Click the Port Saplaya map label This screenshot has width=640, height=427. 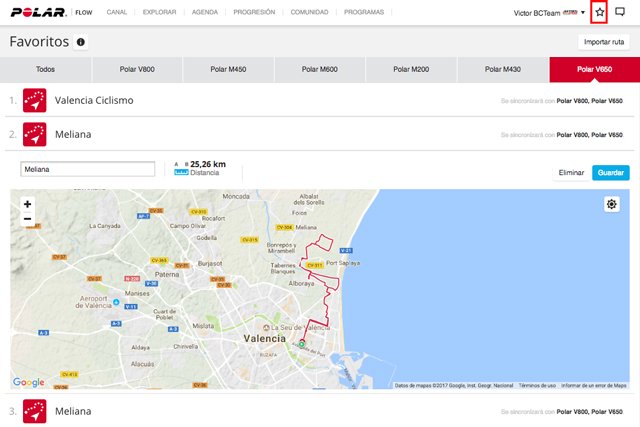[343, 263]
